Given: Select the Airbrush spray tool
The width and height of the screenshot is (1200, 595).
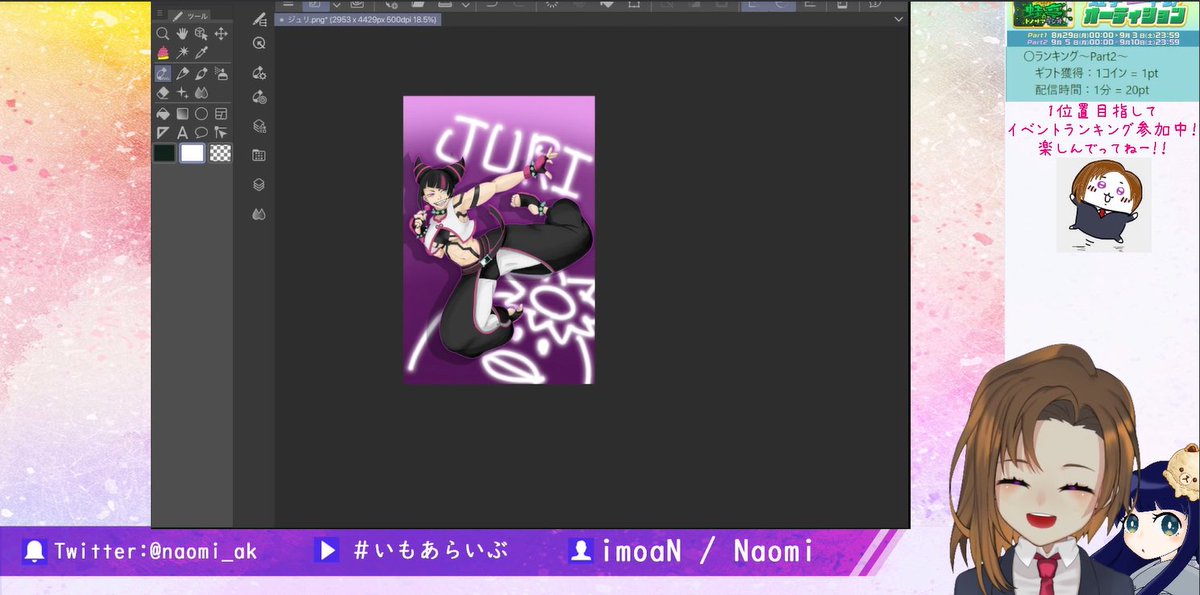Looking at the screenshot, I should [221, 73].
